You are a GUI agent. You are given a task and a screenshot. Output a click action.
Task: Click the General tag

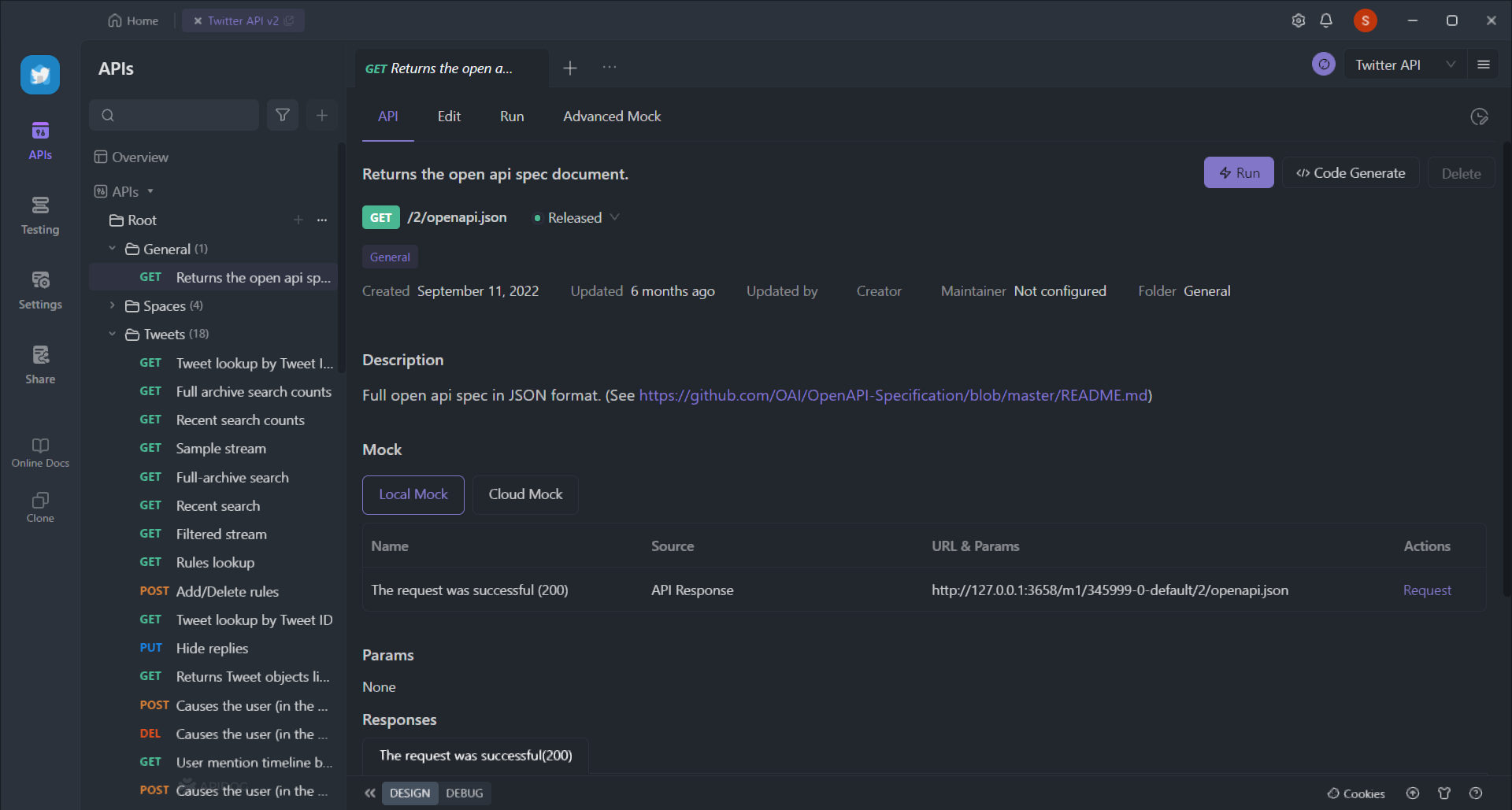coord(390,257)
